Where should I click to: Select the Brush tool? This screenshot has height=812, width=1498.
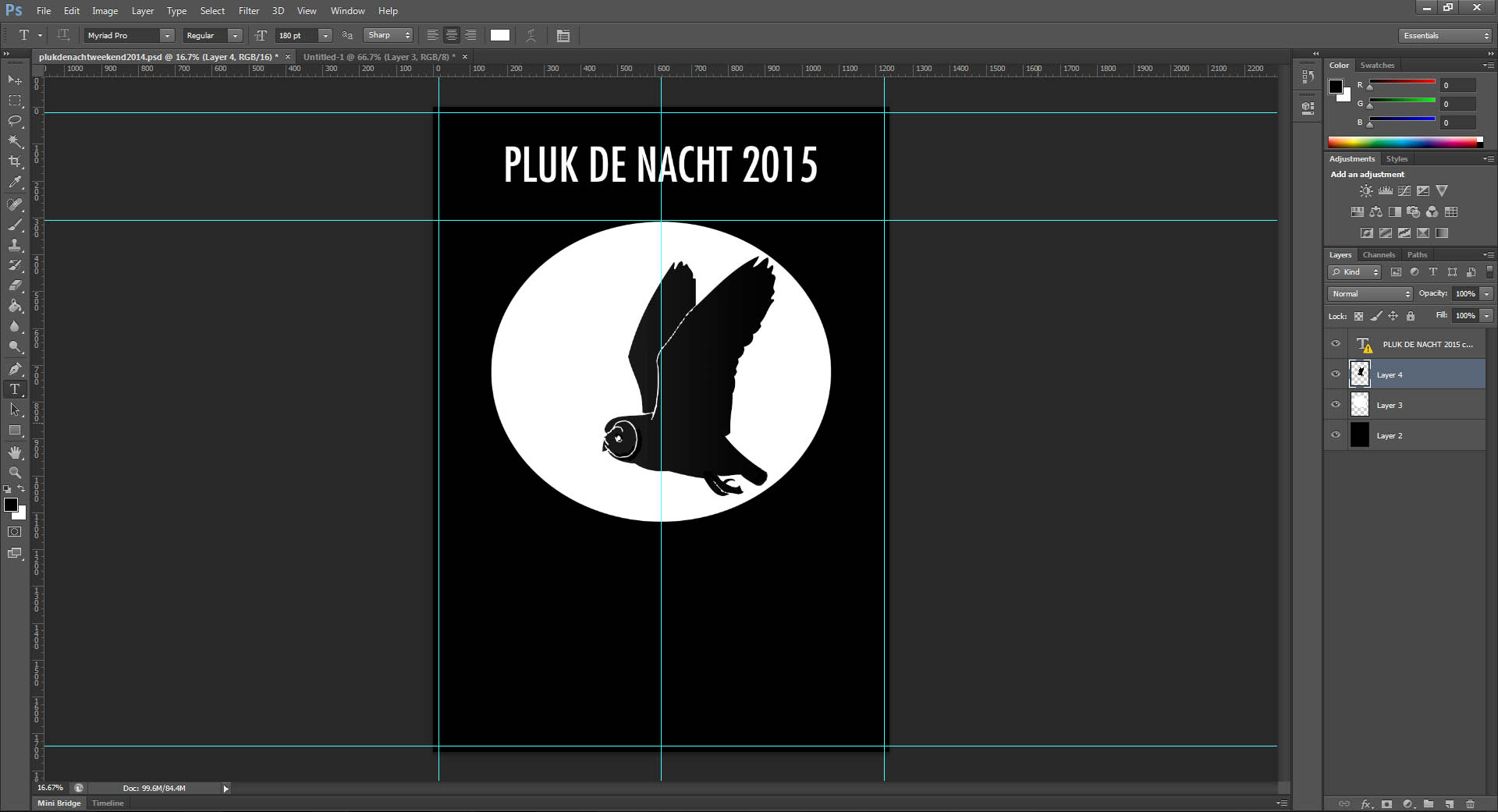click(15, 225)
